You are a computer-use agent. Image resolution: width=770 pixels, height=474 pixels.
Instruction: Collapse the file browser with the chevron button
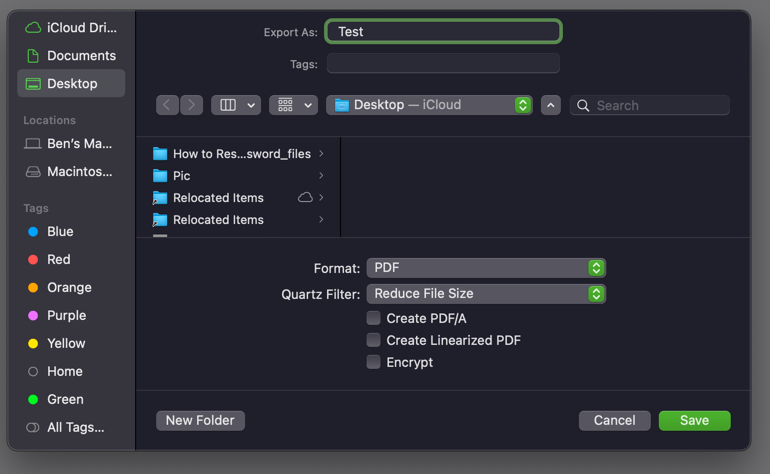click(551, 105)
